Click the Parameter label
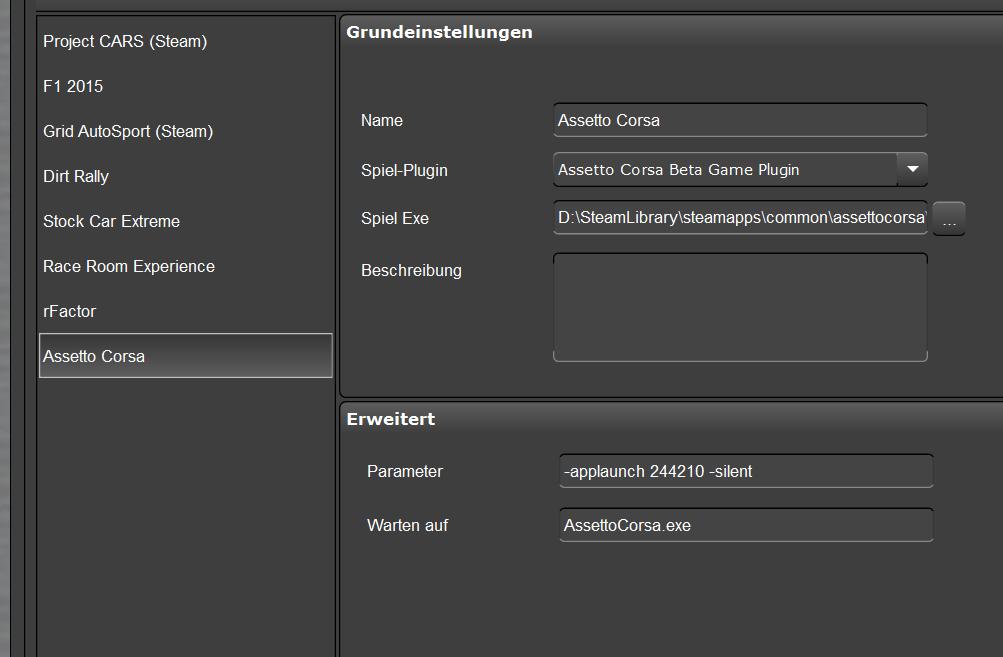 click(x=405, y=471)
